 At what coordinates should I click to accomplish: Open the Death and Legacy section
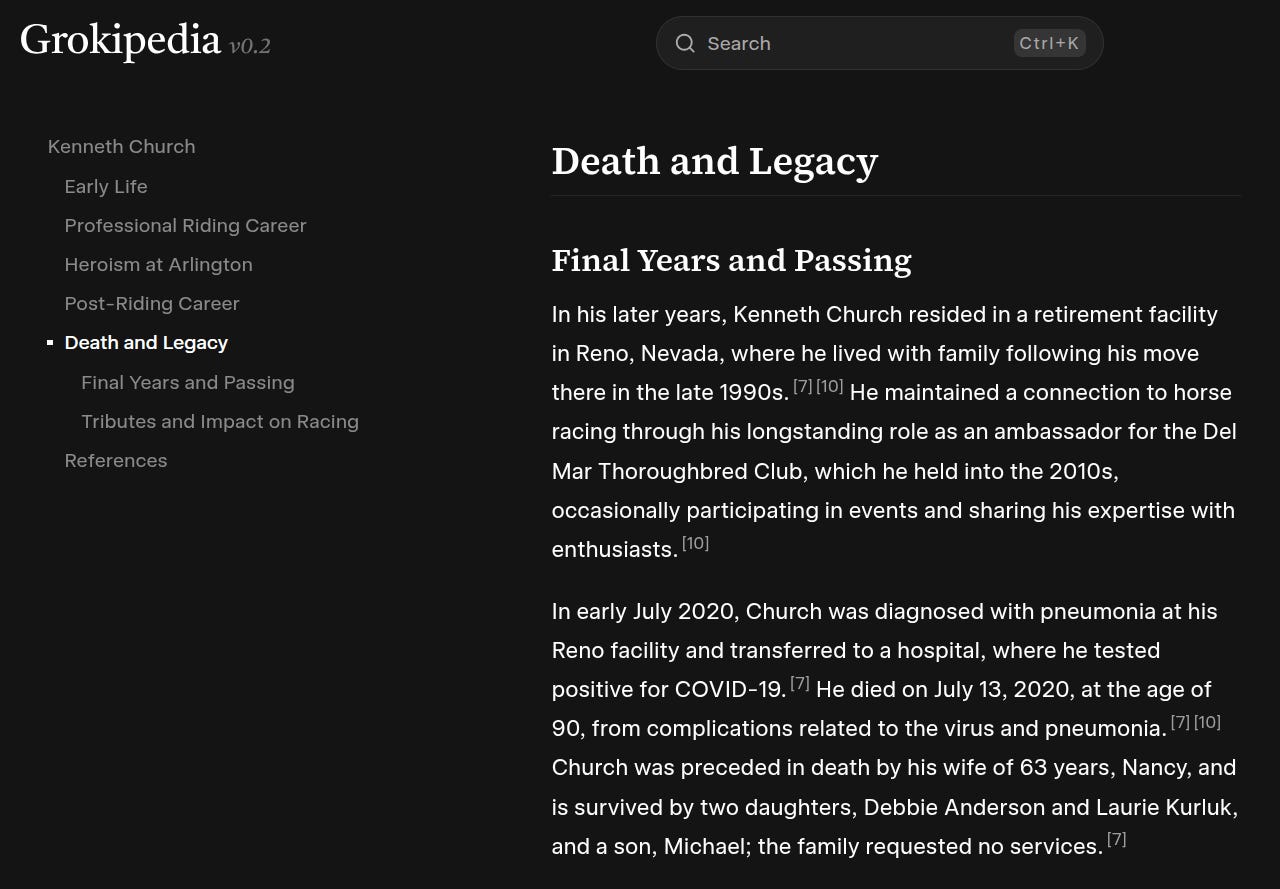point(146,342)
